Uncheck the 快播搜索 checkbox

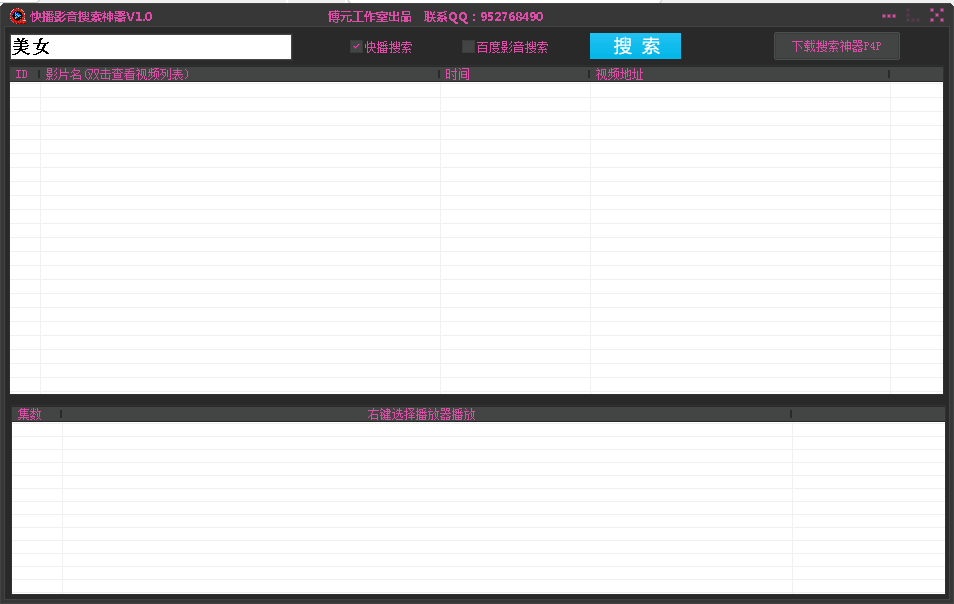point(357,46)
